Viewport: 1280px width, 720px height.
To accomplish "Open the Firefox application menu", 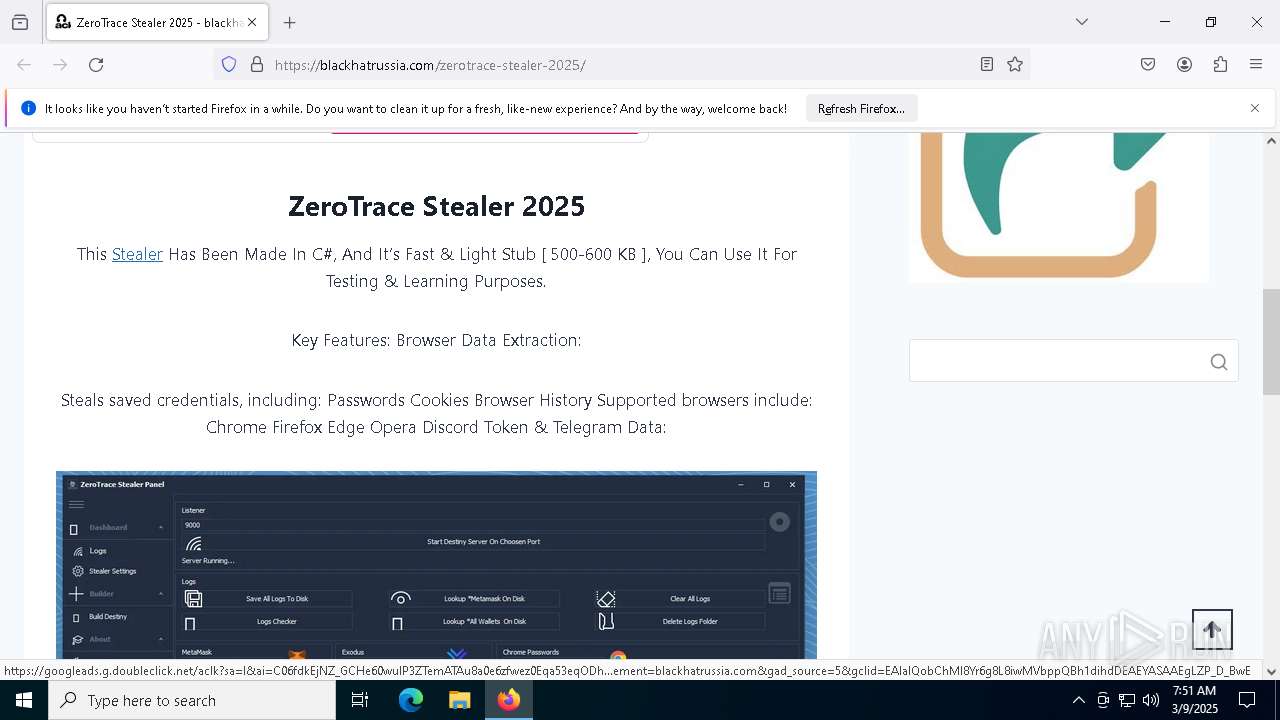I will tap(1256, 65).
